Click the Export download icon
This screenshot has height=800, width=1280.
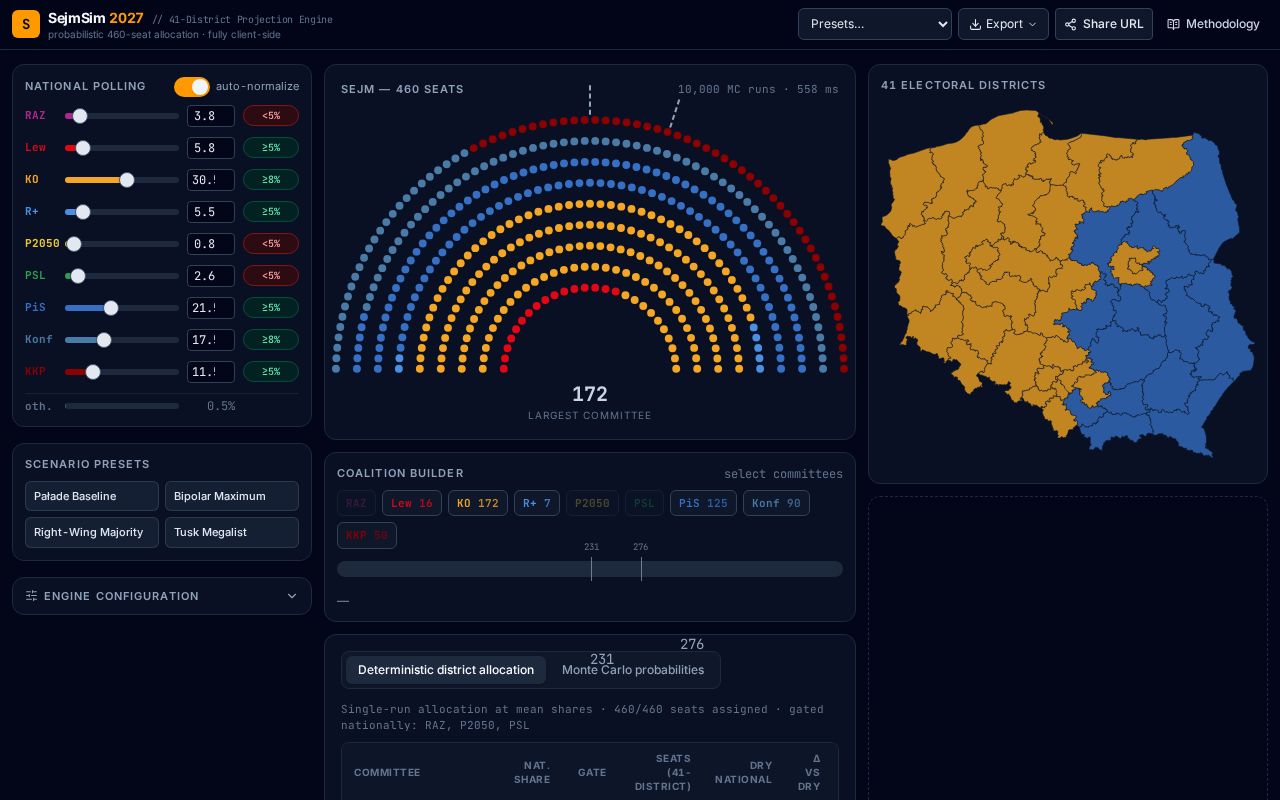click(975, 24)
